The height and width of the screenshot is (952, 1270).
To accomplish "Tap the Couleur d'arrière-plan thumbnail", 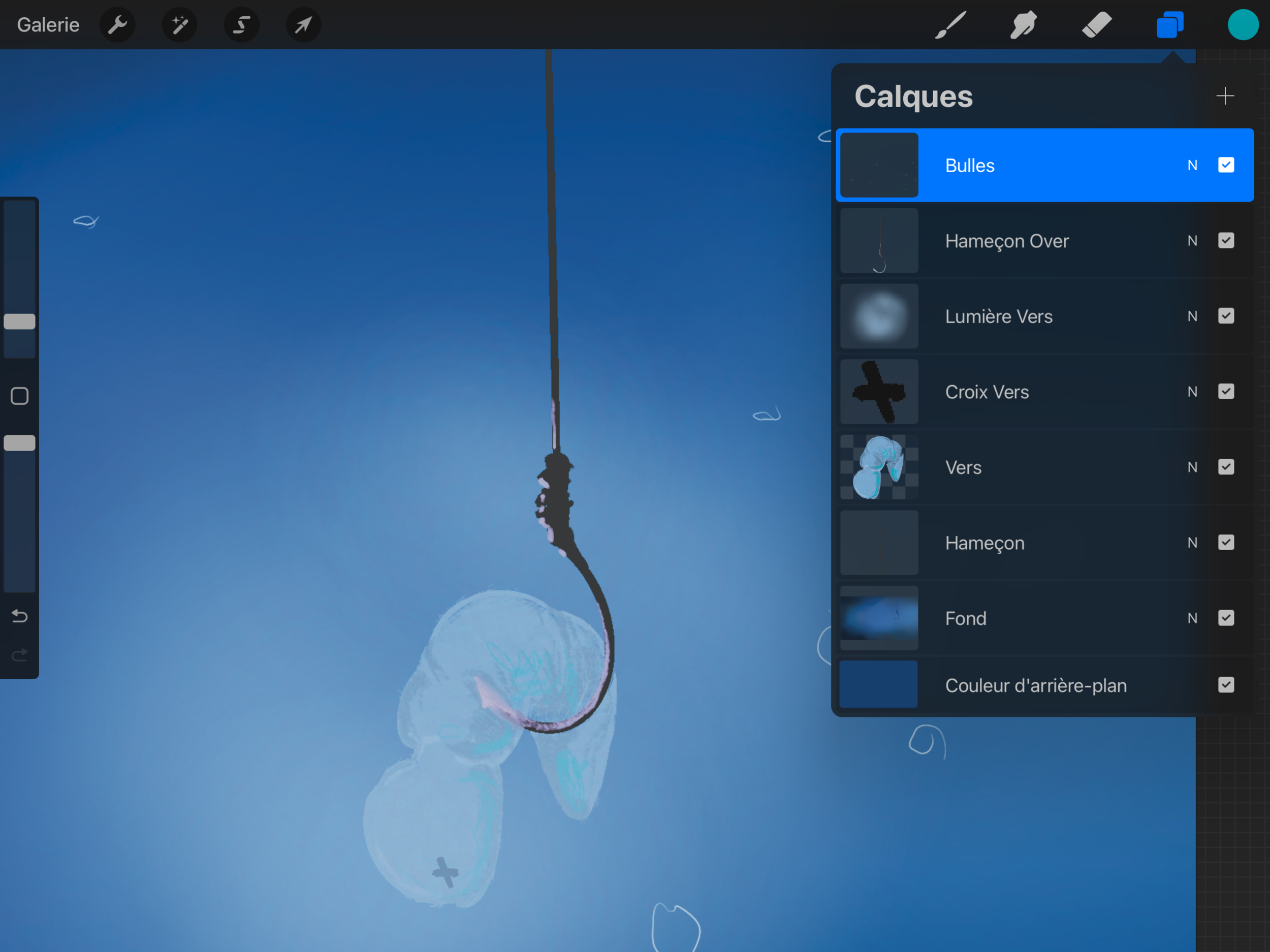I will click(878, 684).
